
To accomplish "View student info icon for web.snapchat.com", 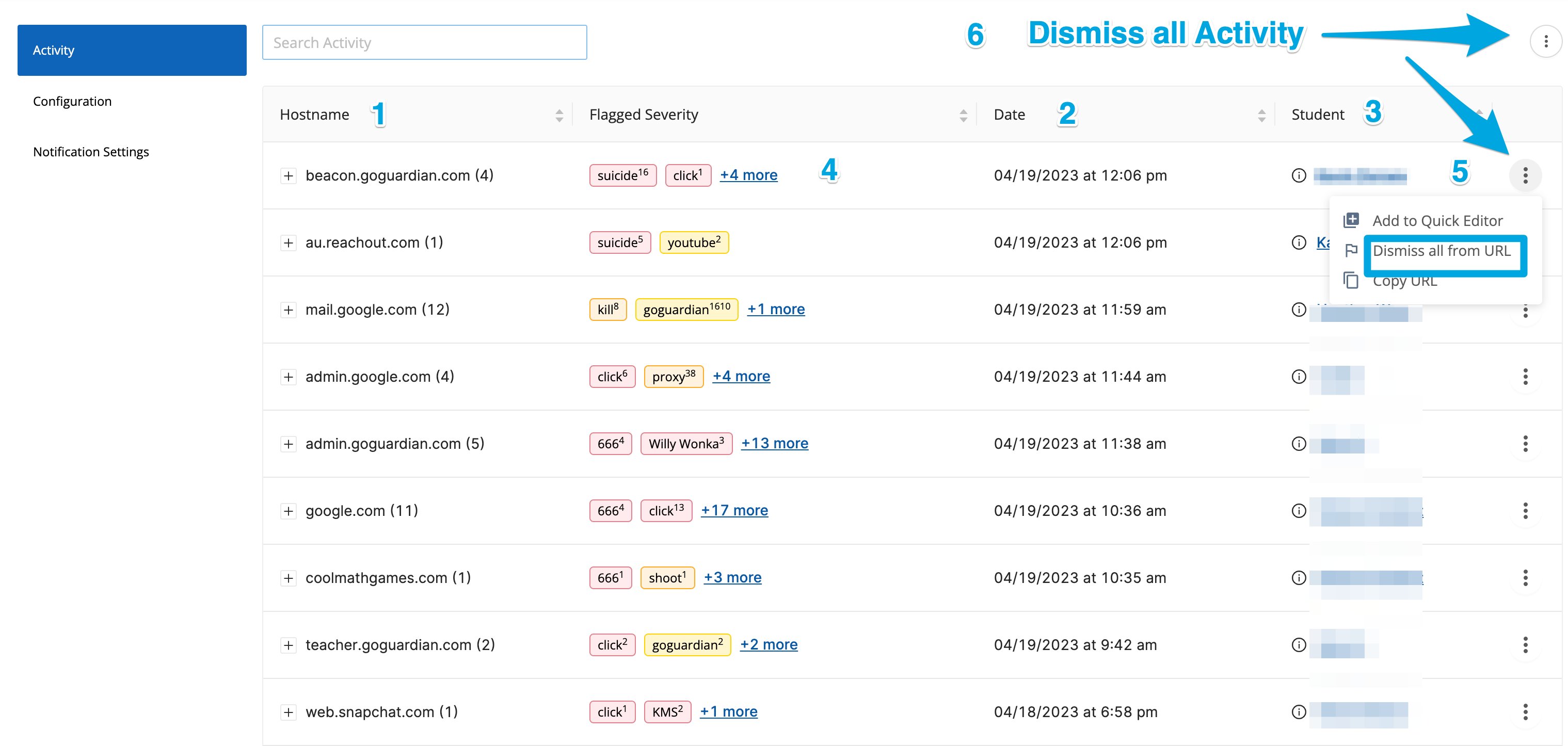I will pos(1299,712).
